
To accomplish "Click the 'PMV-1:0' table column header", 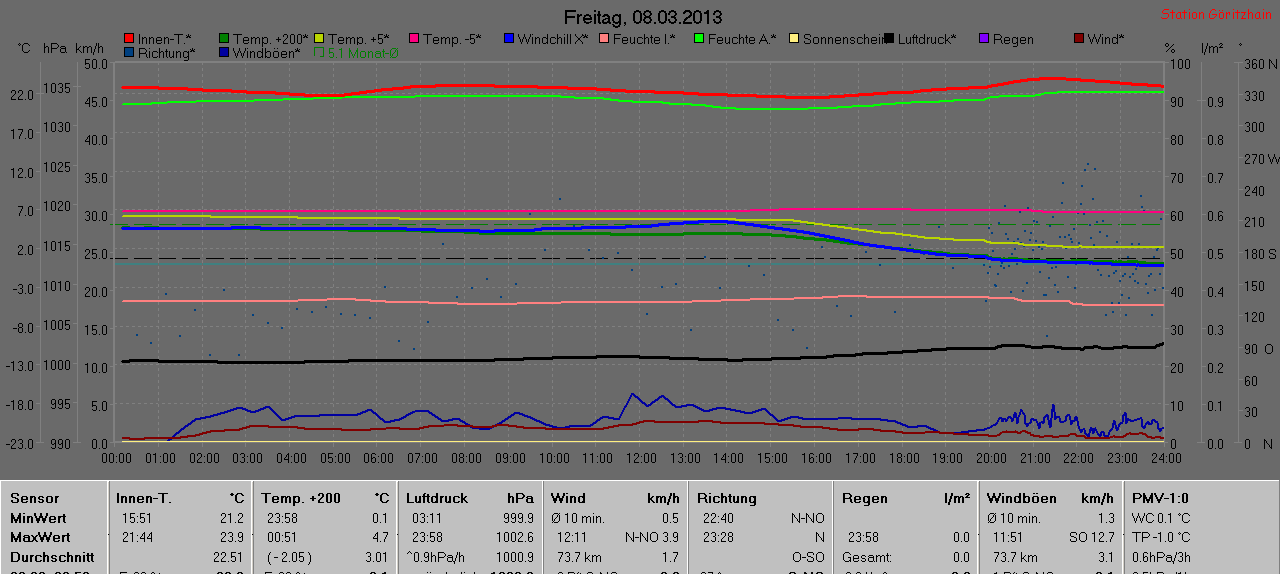I will (x=1161, y=498).
